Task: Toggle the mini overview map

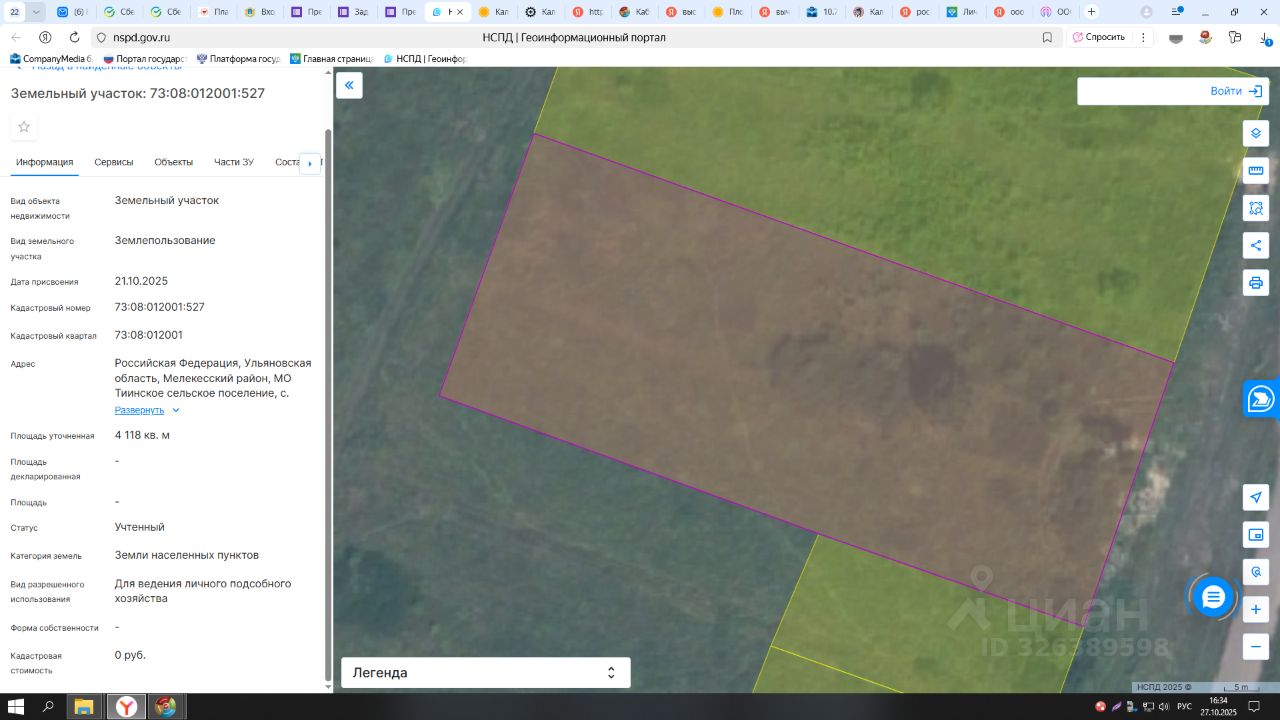Action: click(x=1256, y=535)
